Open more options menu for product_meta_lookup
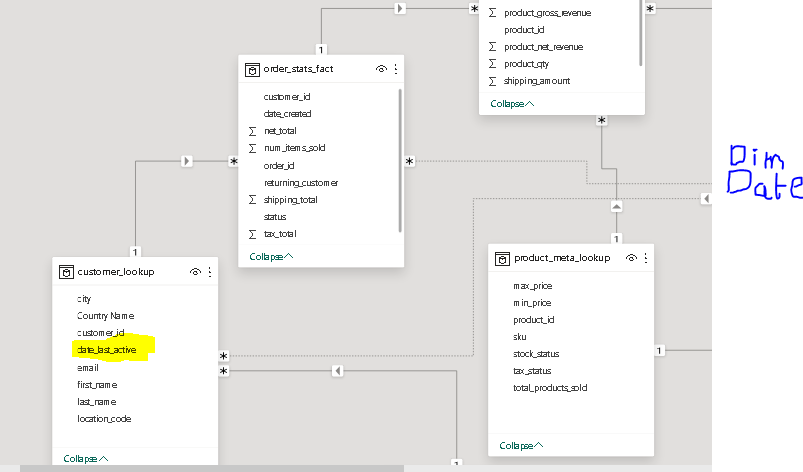The width and height of the screenshot is (803, 472). click(x=646, y=258)
